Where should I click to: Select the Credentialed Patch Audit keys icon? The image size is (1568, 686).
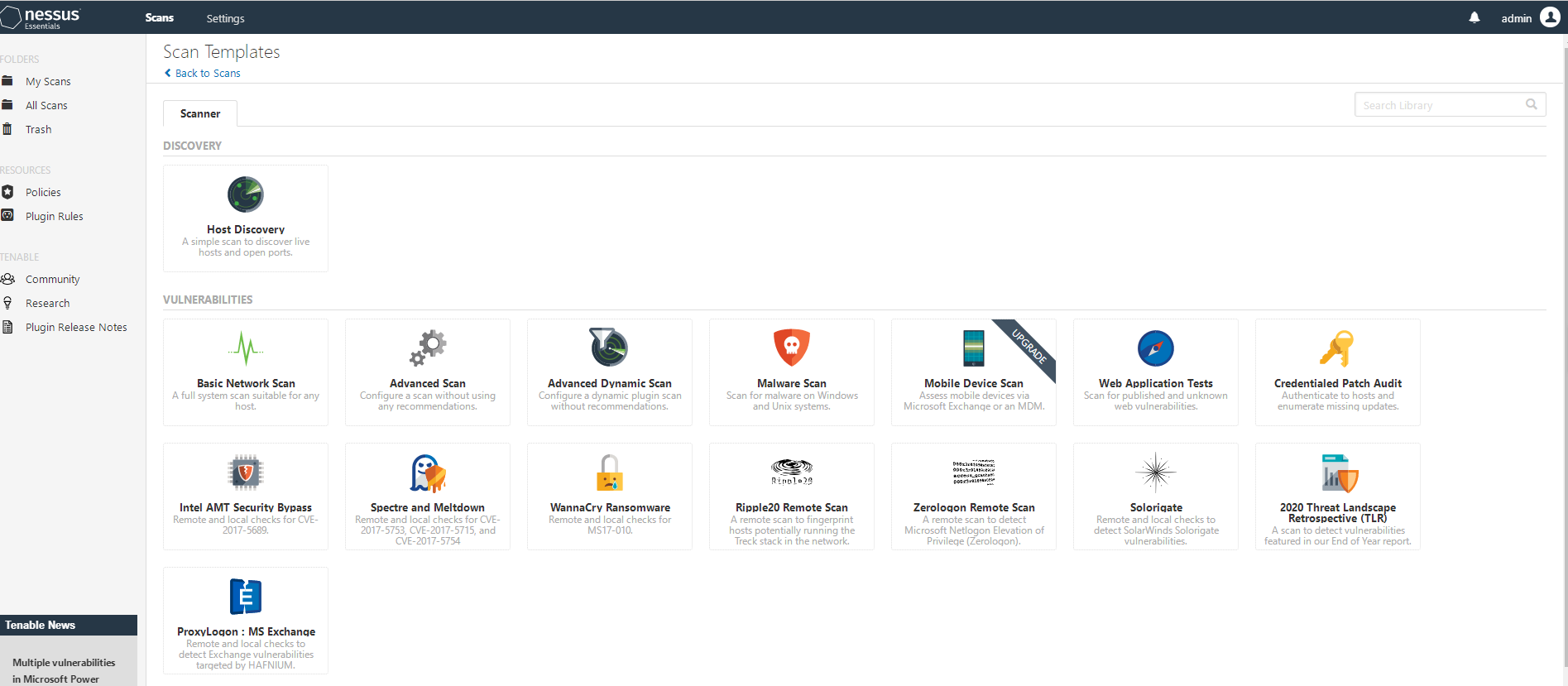point(1337,348)
